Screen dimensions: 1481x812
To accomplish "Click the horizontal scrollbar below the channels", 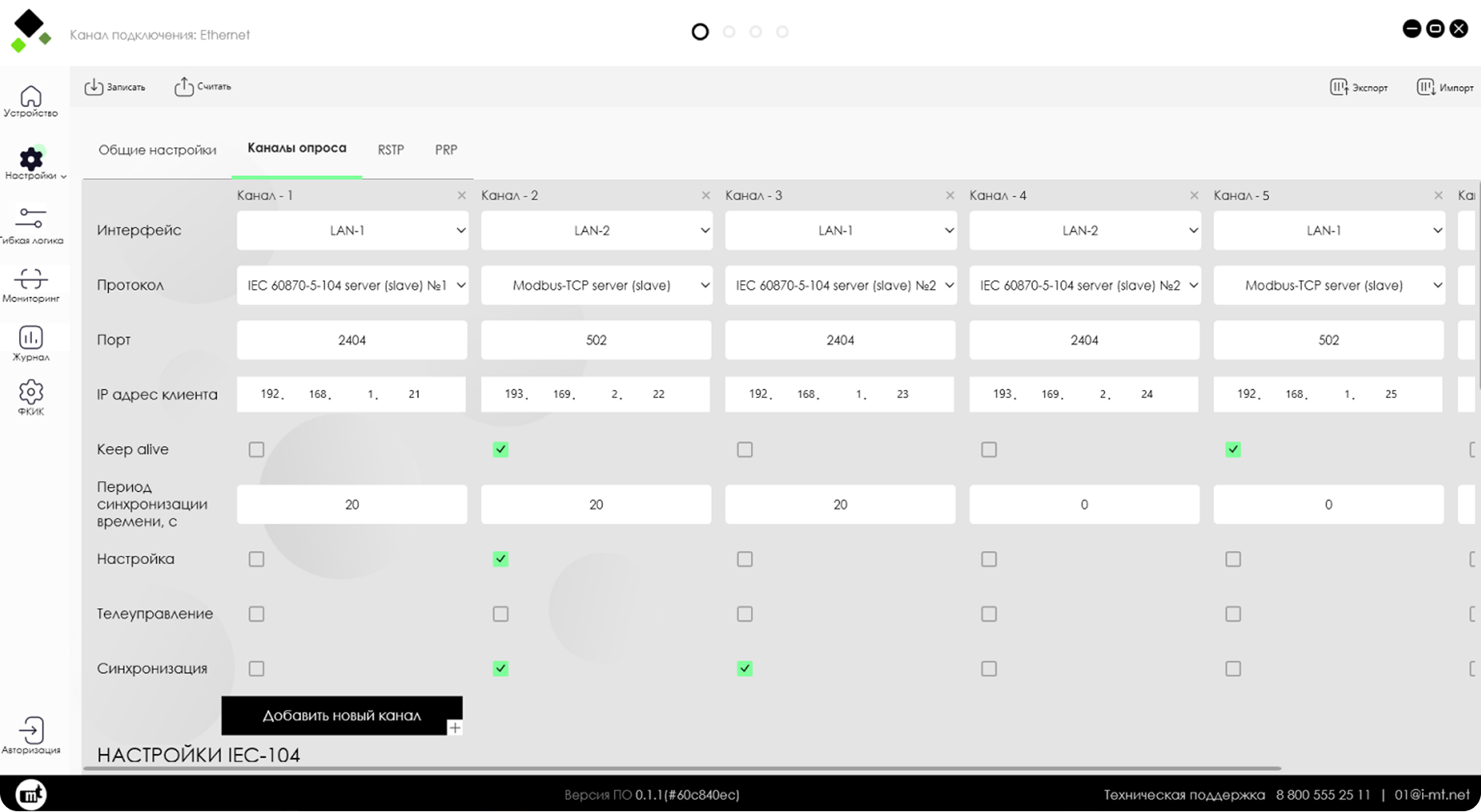I will tap(681, 769).
